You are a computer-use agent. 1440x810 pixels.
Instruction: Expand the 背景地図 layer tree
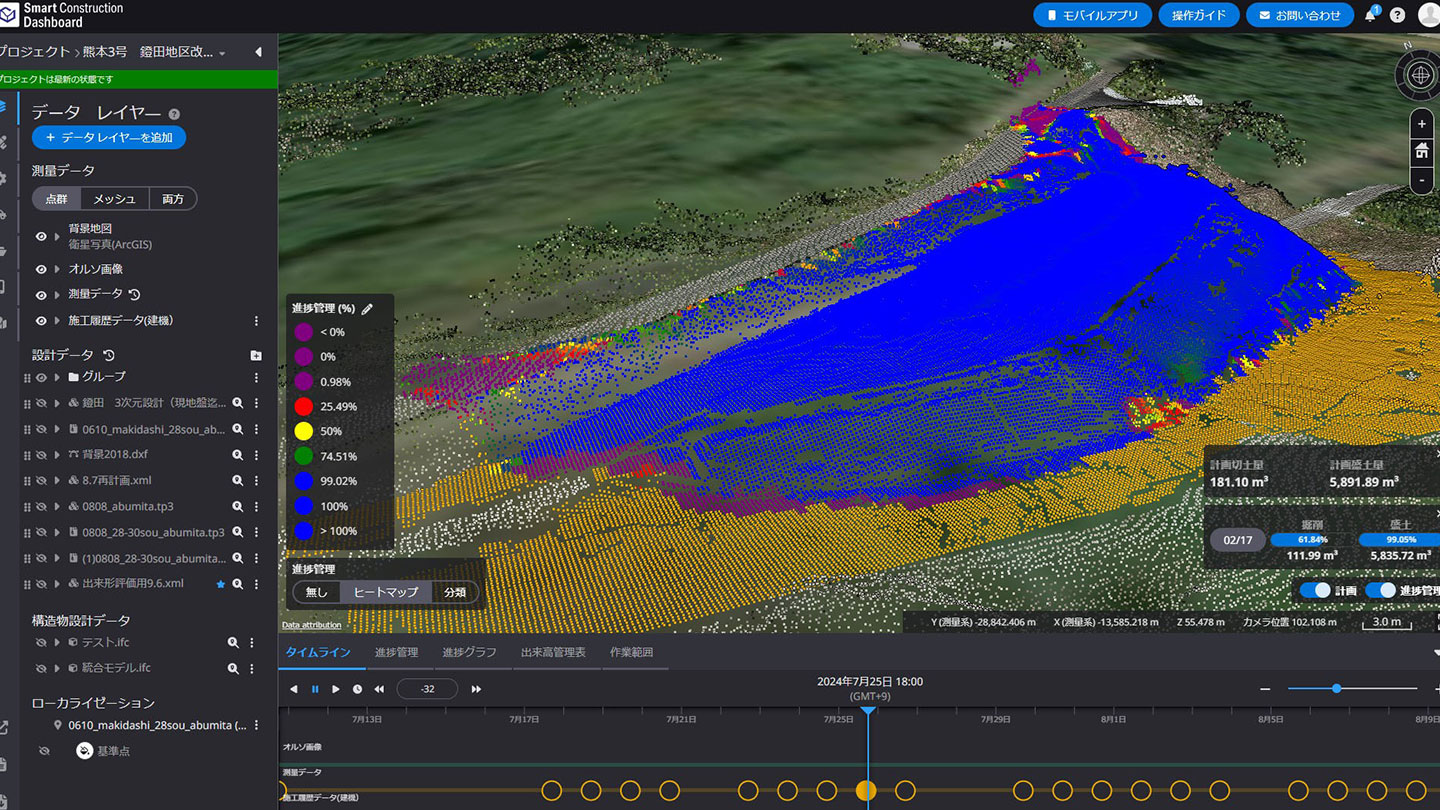(x=57, y=237)
